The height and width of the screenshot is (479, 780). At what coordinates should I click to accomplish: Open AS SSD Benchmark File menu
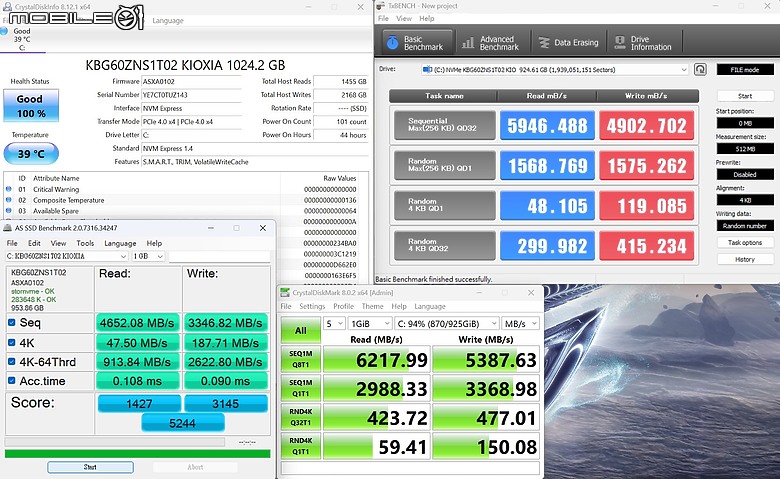coord(12,243)
